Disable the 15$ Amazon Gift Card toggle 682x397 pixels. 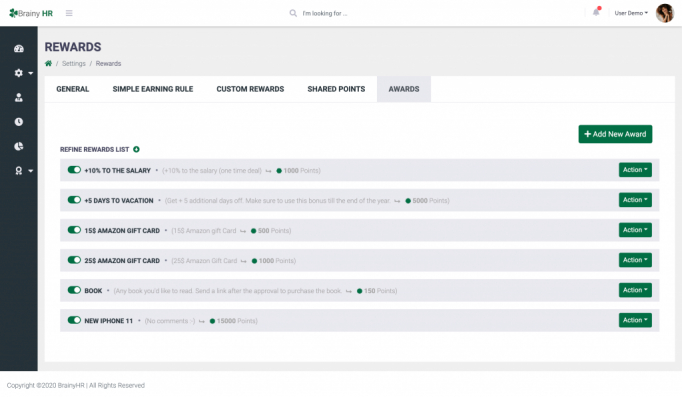coord(74,230)
